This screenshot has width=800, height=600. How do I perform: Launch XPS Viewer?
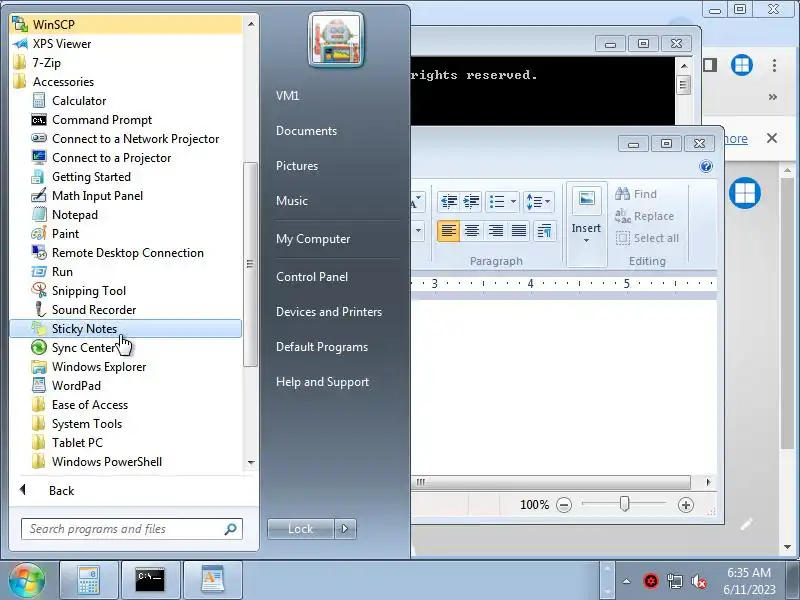126,44
